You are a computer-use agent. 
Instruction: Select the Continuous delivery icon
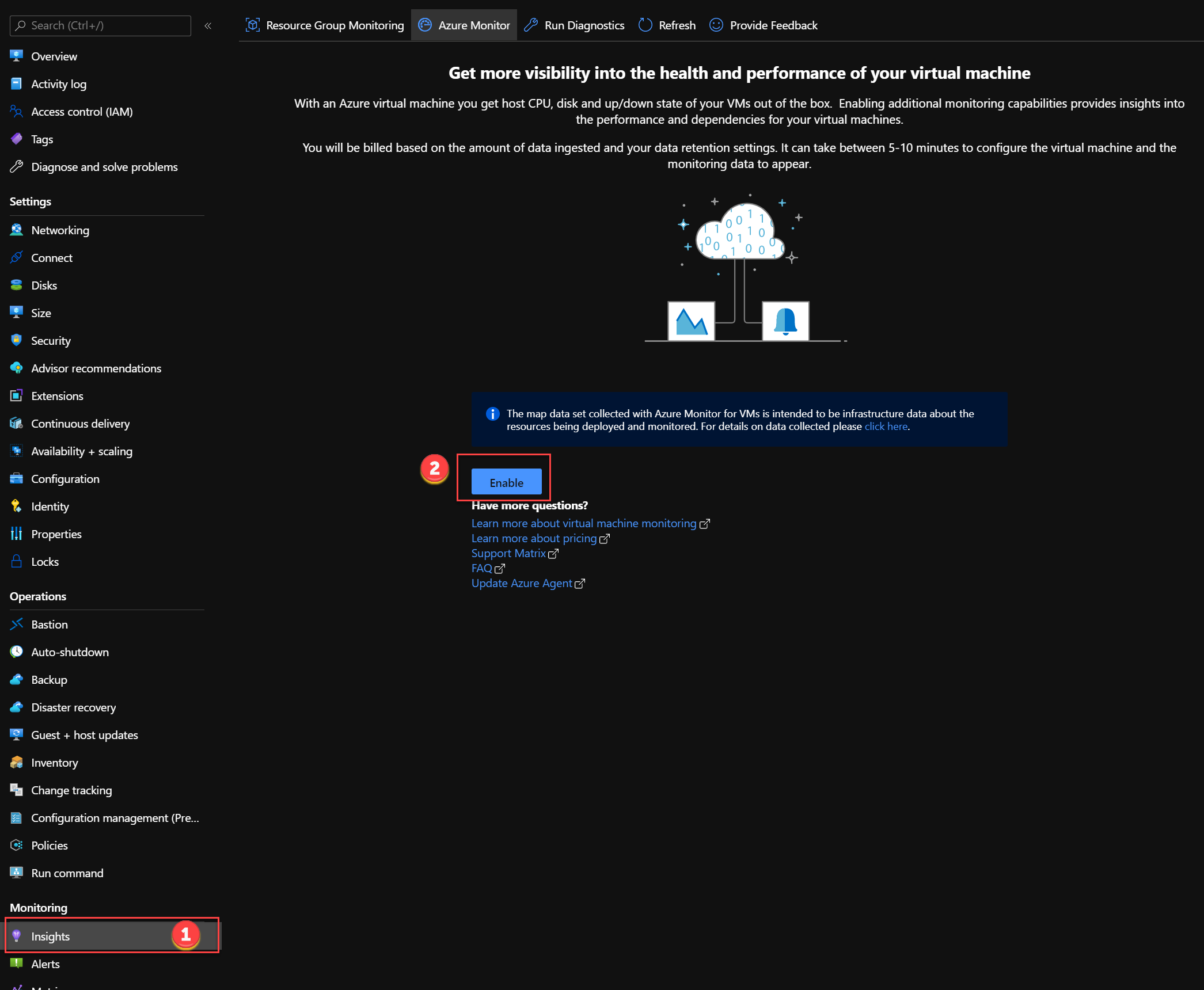point(17,423)
